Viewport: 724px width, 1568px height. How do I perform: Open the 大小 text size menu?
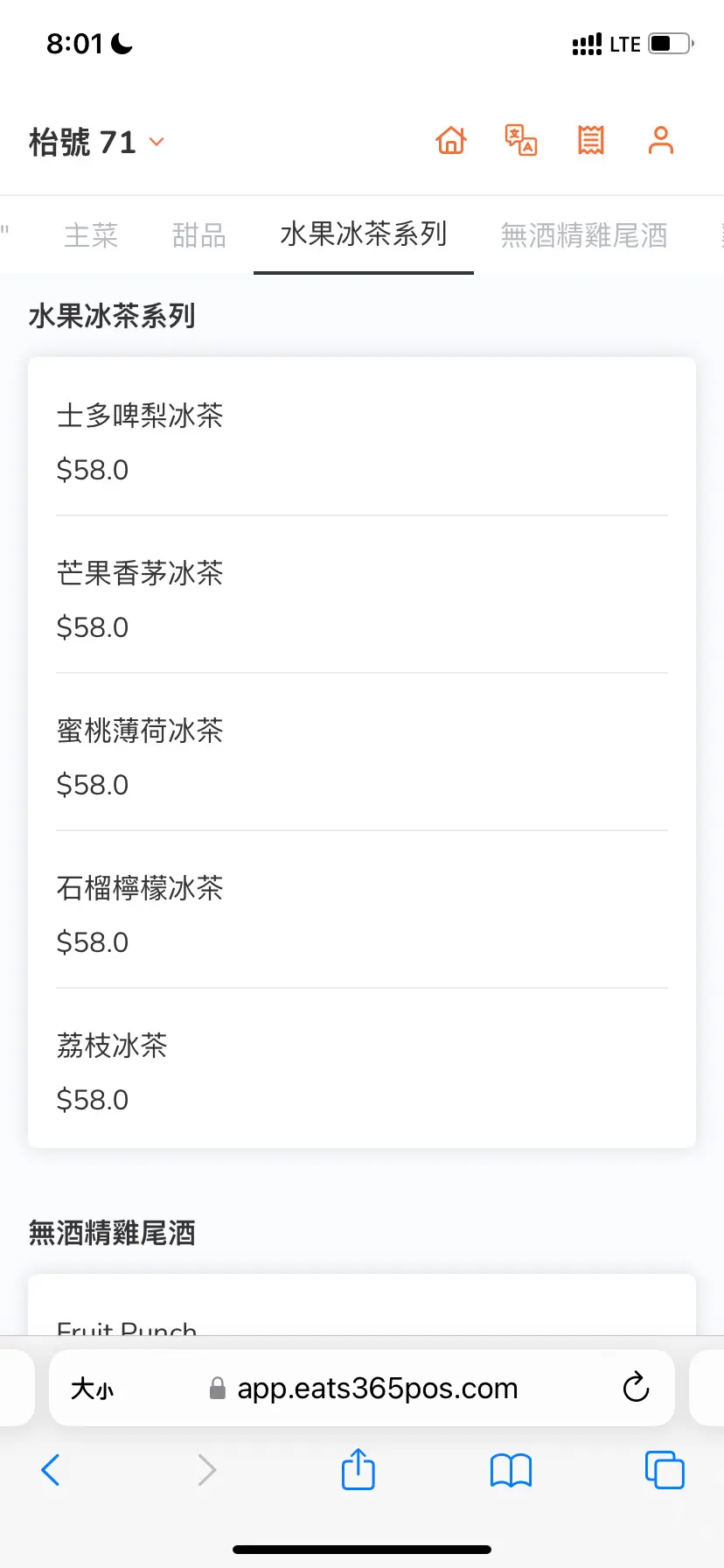[92, 1389]
